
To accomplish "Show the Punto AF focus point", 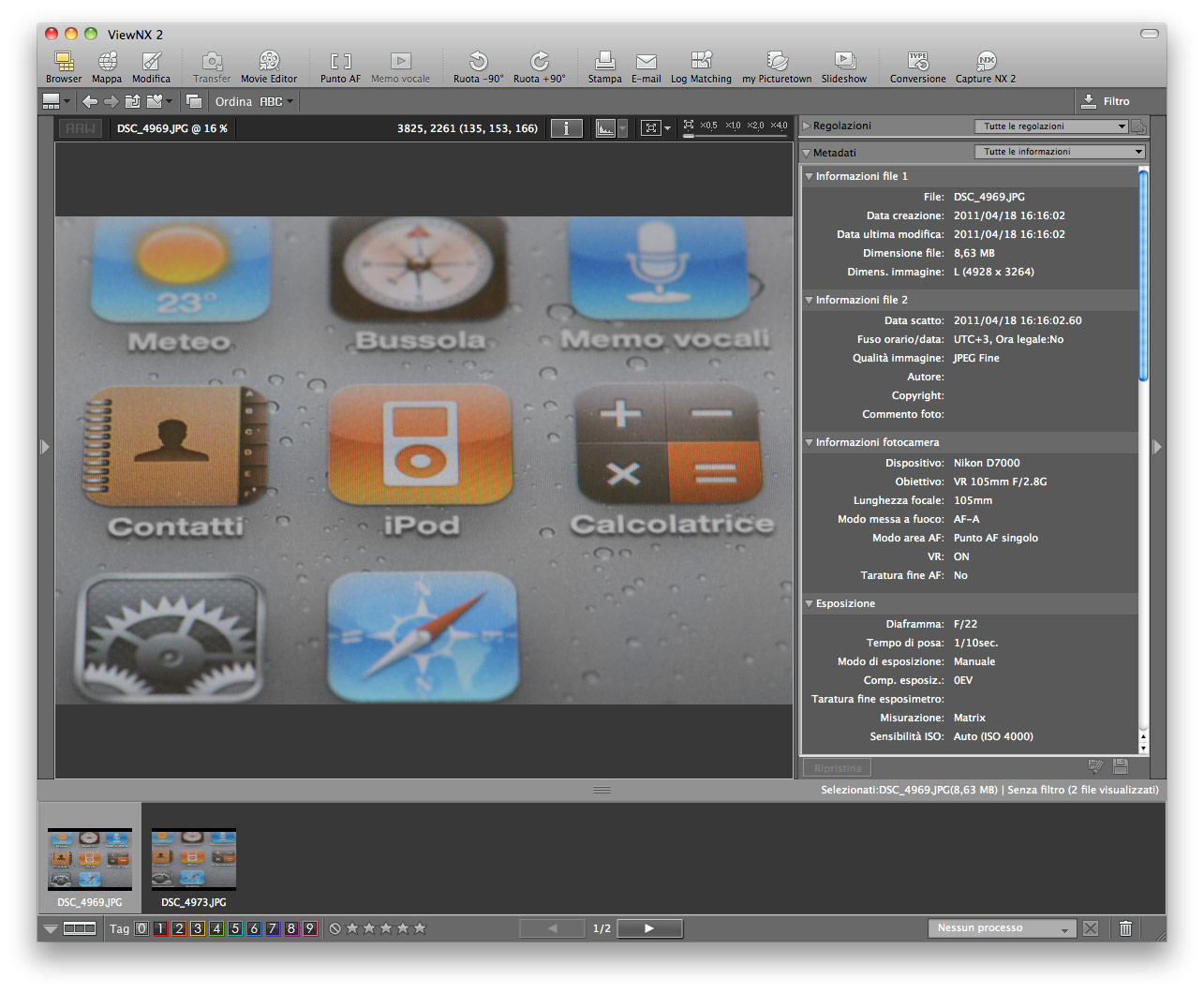I will (x=340, y=67).
